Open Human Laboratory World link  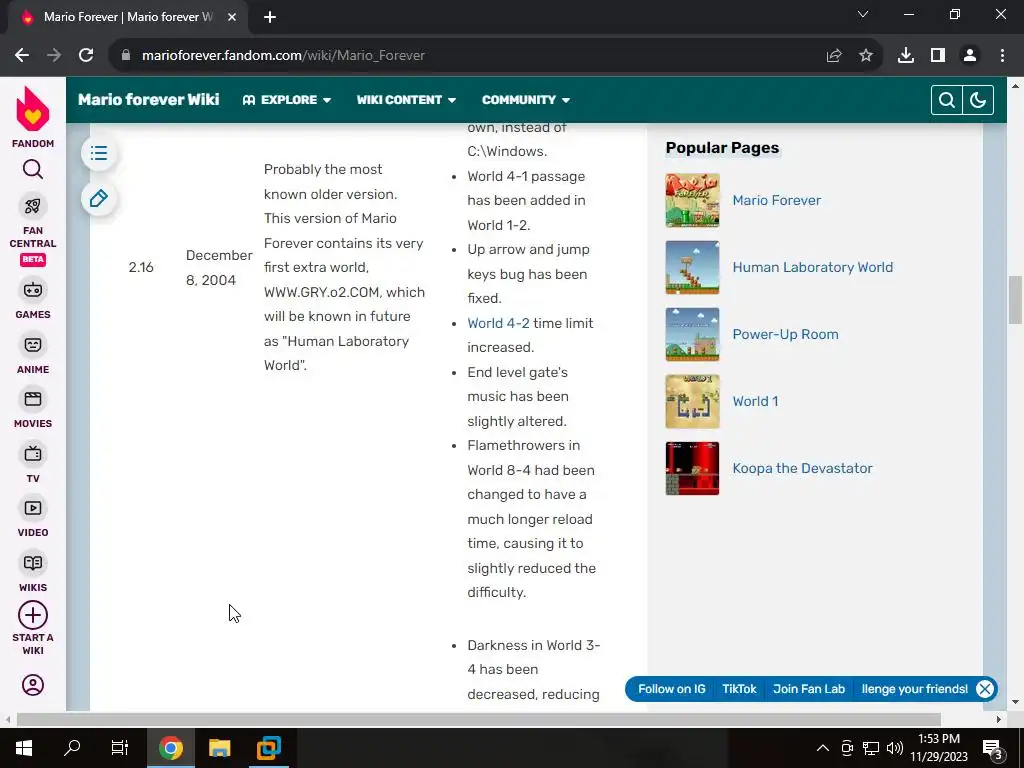pyautogui.click(x=812, y=267)
